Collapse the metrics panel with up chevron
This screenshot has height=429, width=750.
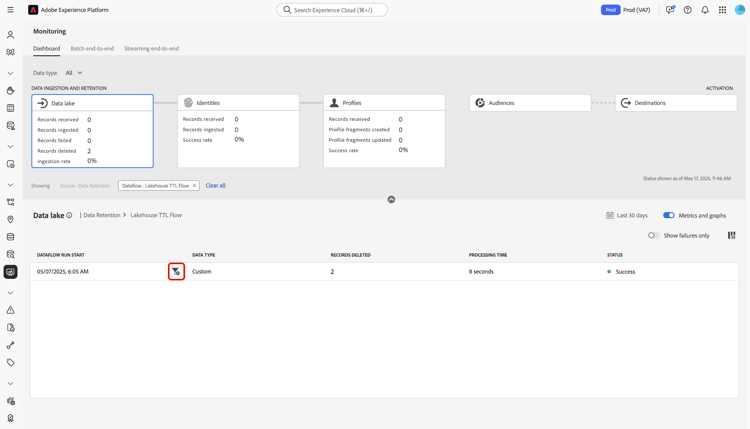pyautogui.click(x=391, y=199)
